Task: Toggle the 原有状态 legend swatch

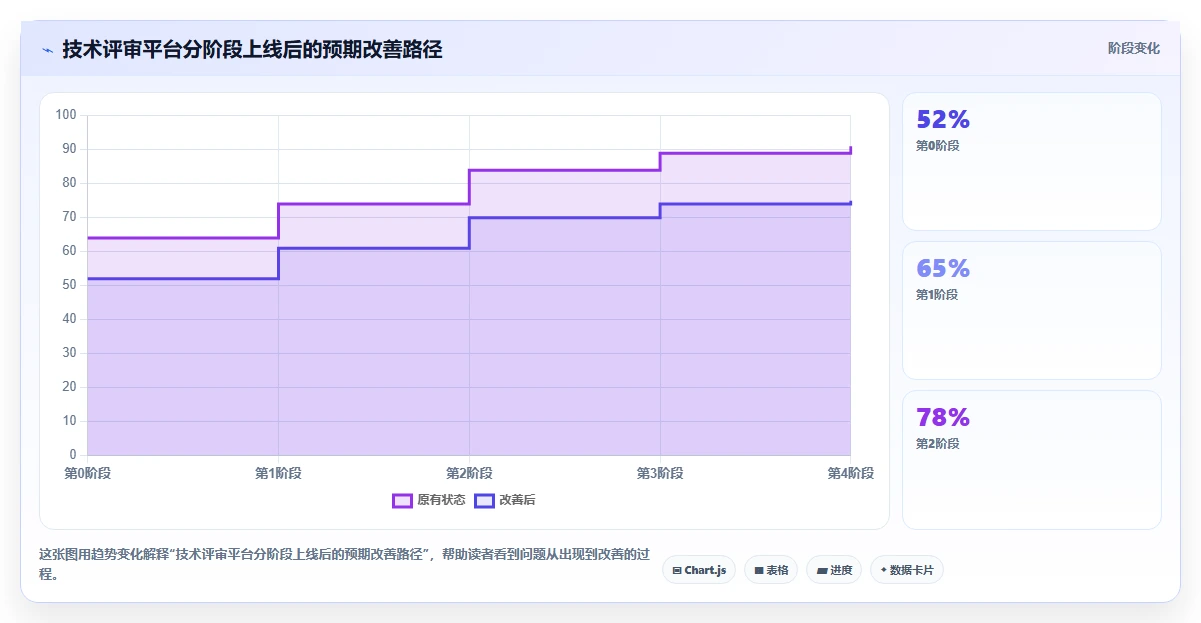Action: coord(402,500)
